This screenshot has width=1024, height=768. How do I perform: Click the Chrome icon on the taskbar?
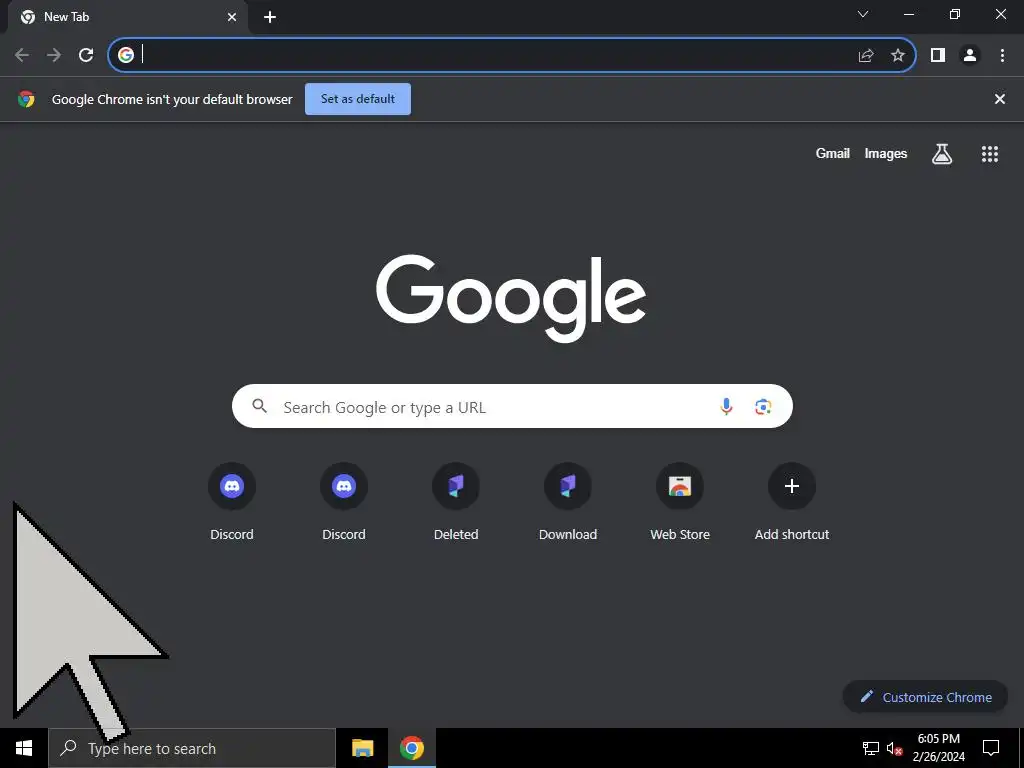(412, 748)
